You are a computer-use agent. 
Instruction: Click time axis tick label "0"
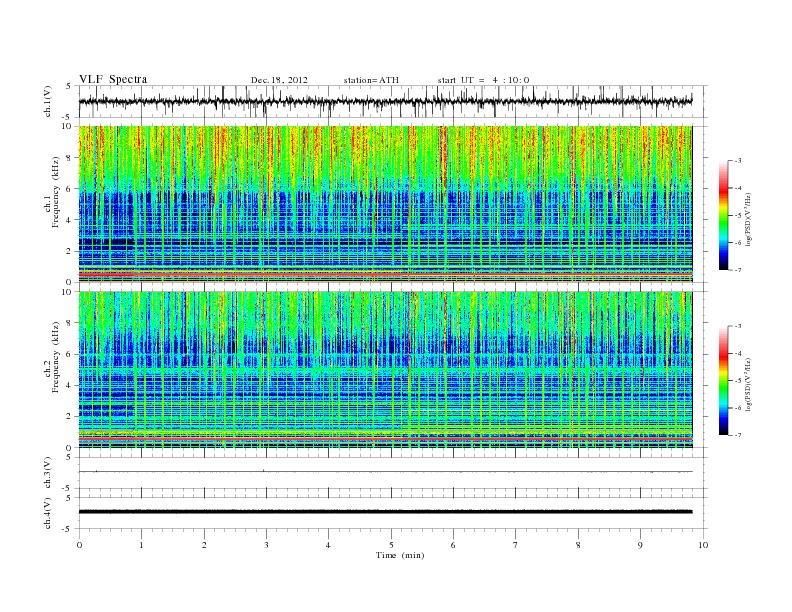(79, 545)
